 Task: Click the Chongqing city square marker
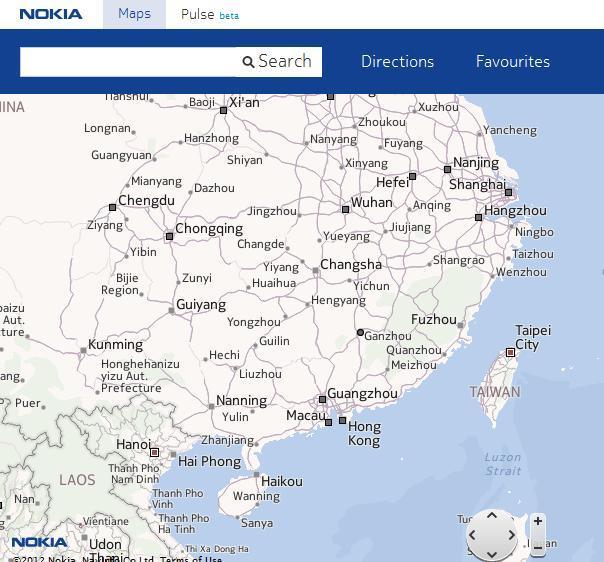pyautogui.click(x=169, y=237)
